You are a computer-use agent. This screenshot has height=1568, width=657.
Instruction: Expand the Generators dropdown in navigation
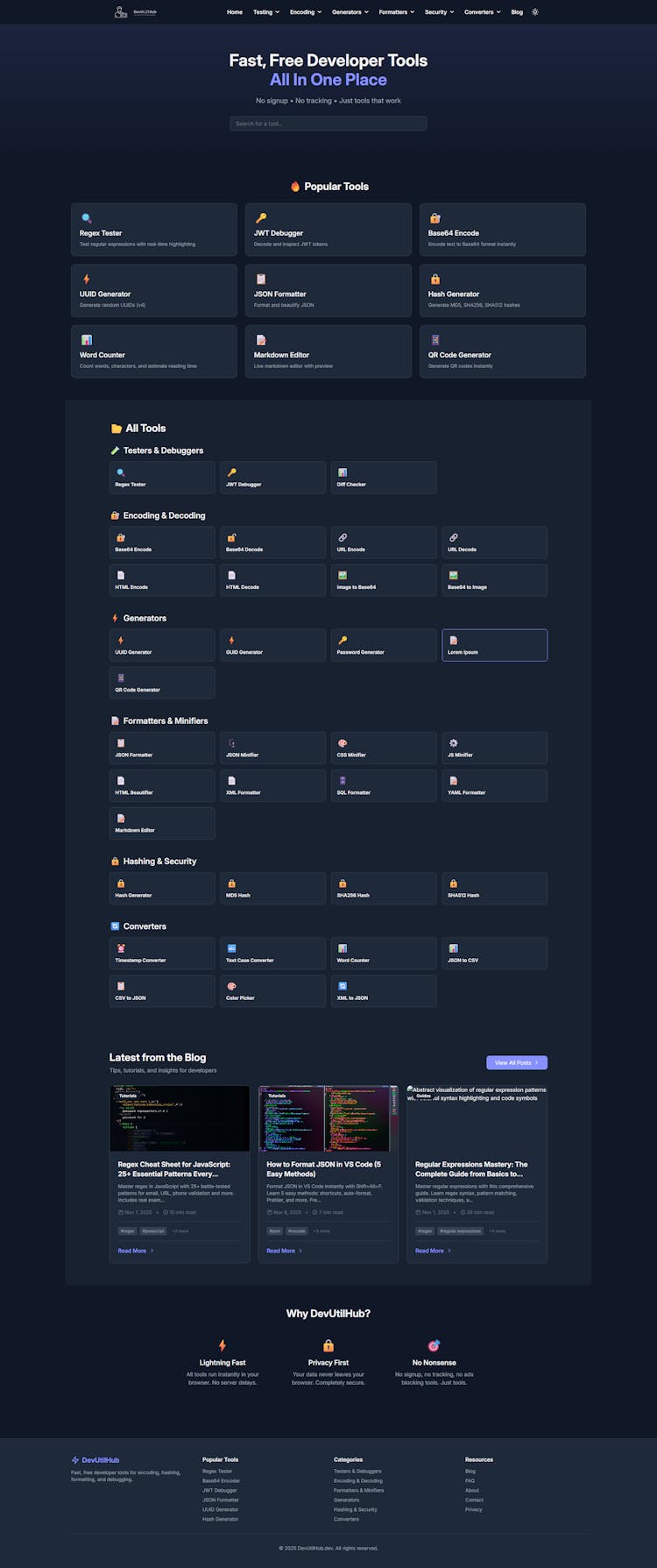[350, 12]
